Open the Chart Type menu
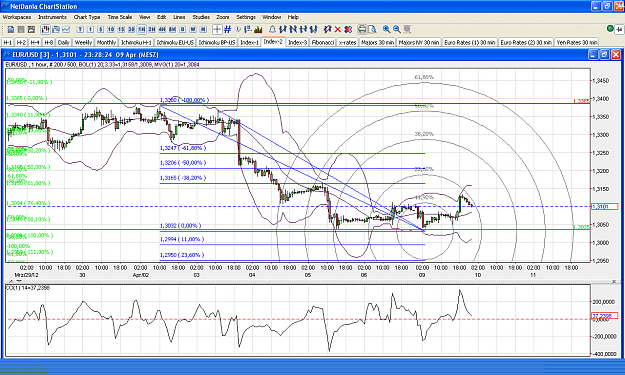This screenshot has width=625, height=375. point(87,17)
